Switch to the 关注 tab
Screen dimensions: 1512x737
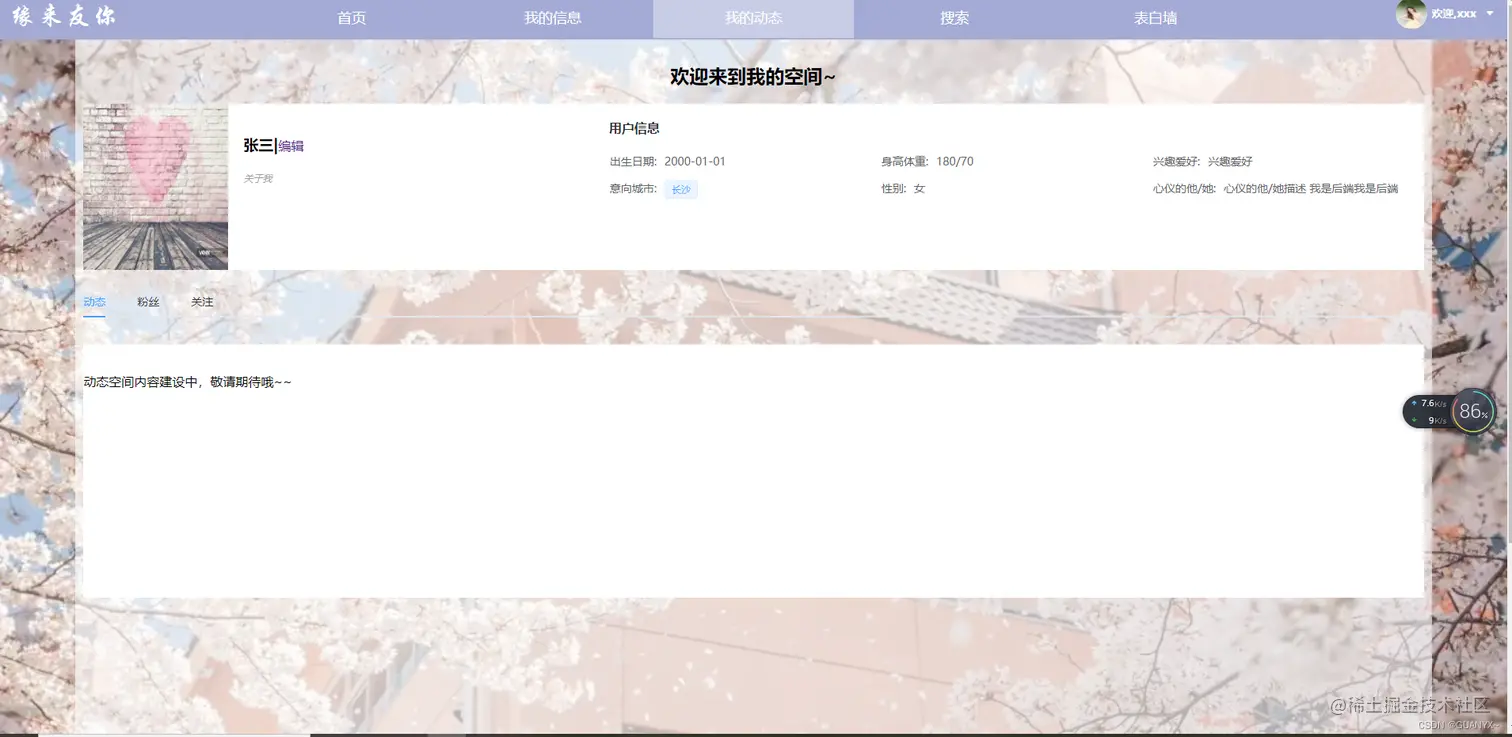coord(202,301)
